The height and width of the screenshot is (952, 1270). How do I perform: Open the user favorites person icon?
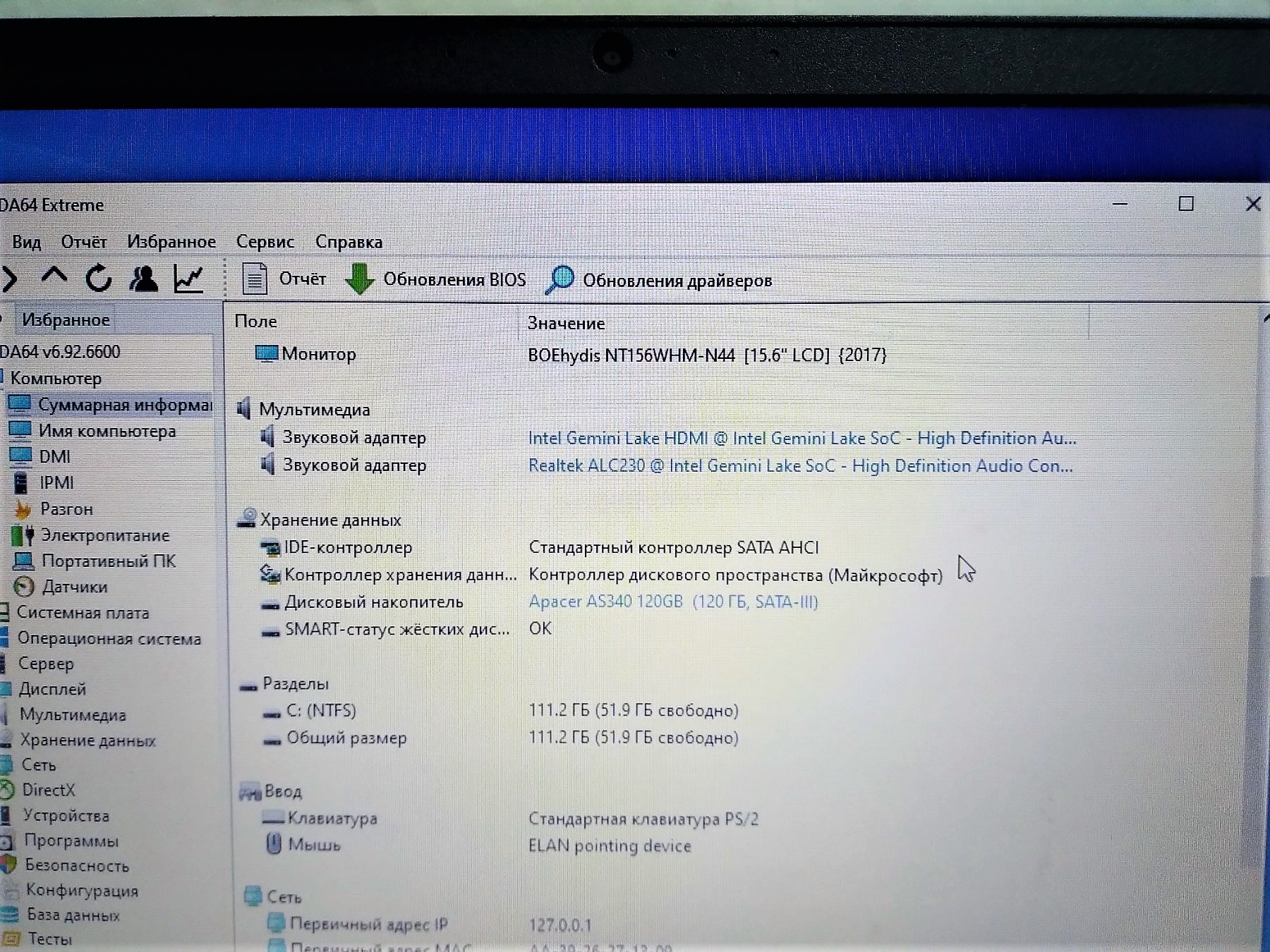143,279
